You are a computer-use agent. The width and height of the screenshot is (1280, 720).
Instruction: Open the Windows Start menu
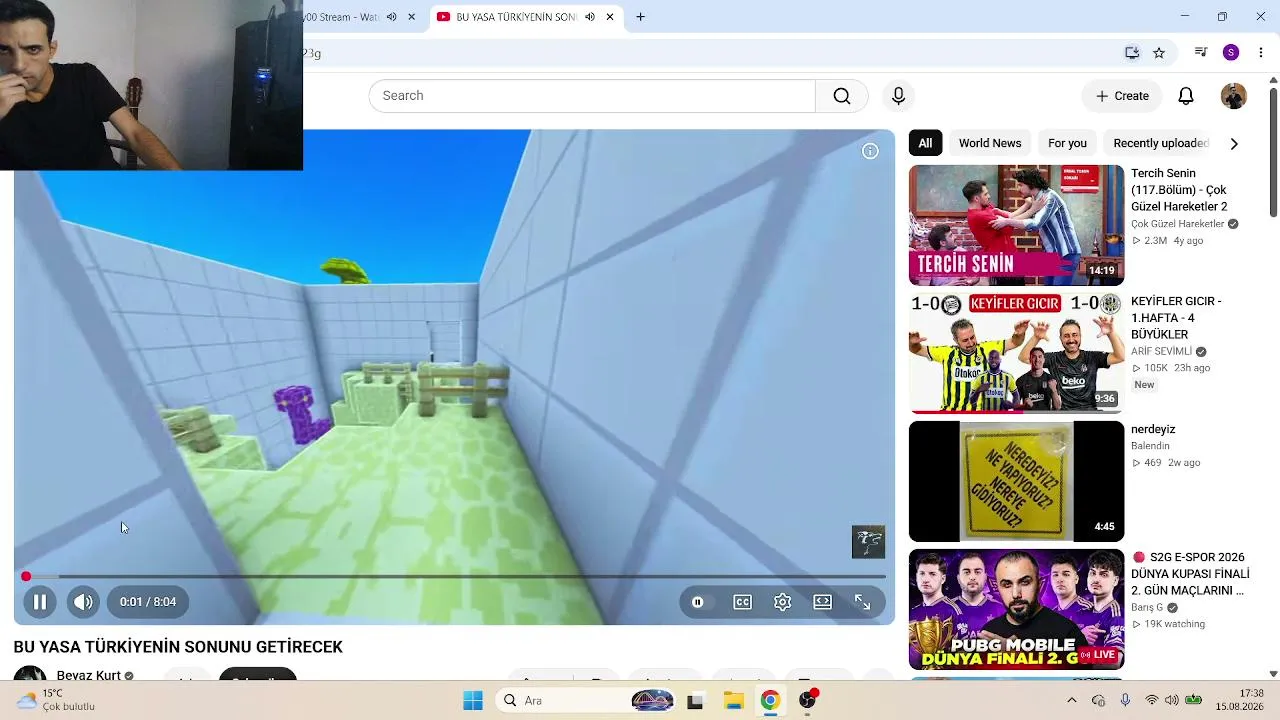[x=473, y=701]
